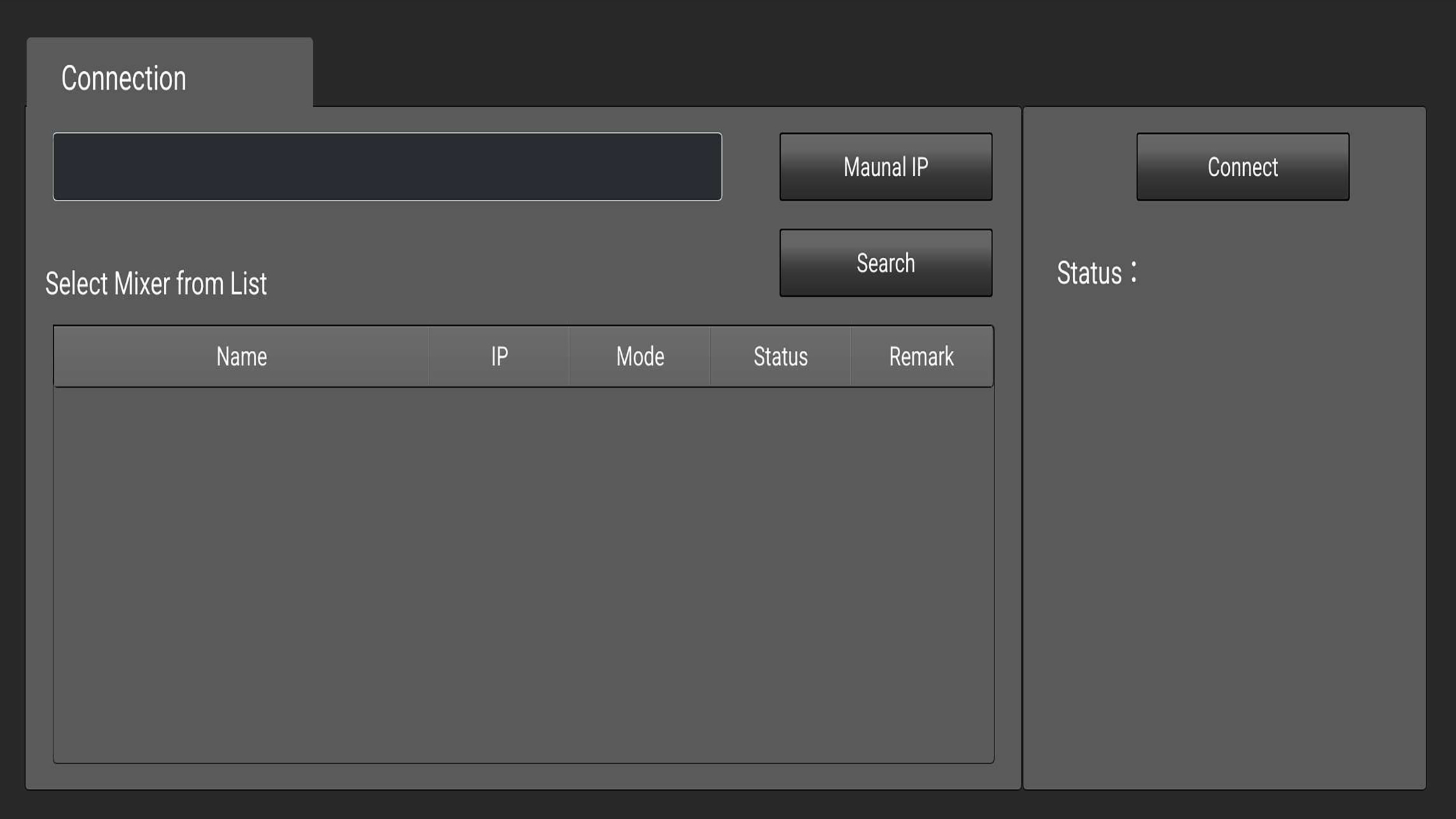Click the Name column header to sort

[241, 356]
